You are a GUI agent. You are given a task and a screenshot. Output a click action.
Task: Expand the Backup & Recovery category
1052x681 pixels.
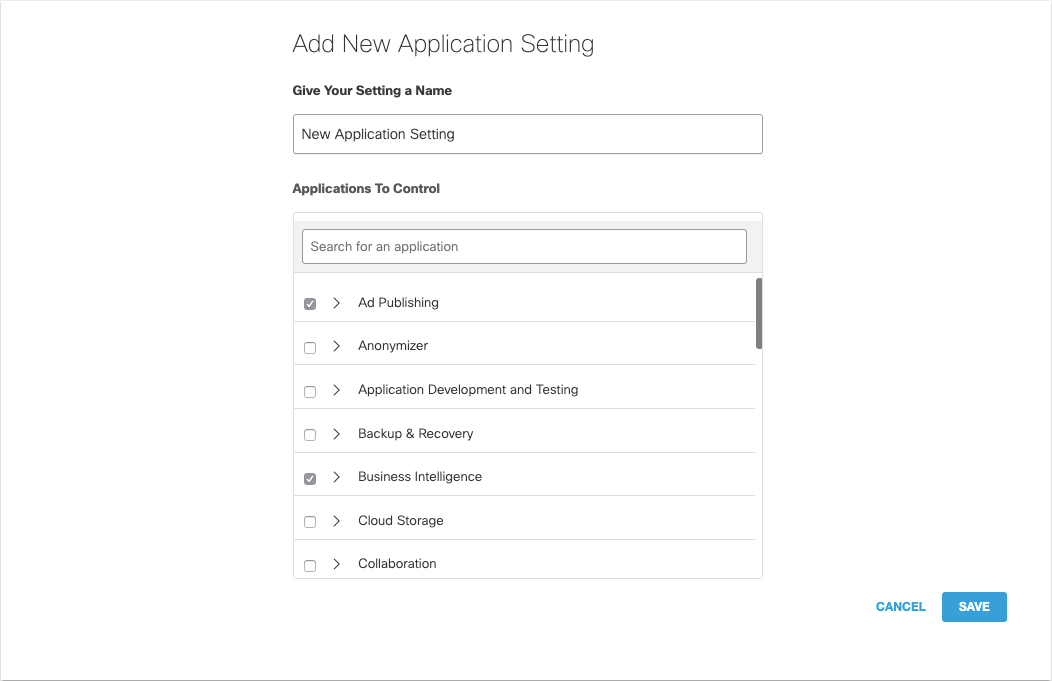point(336,433)
